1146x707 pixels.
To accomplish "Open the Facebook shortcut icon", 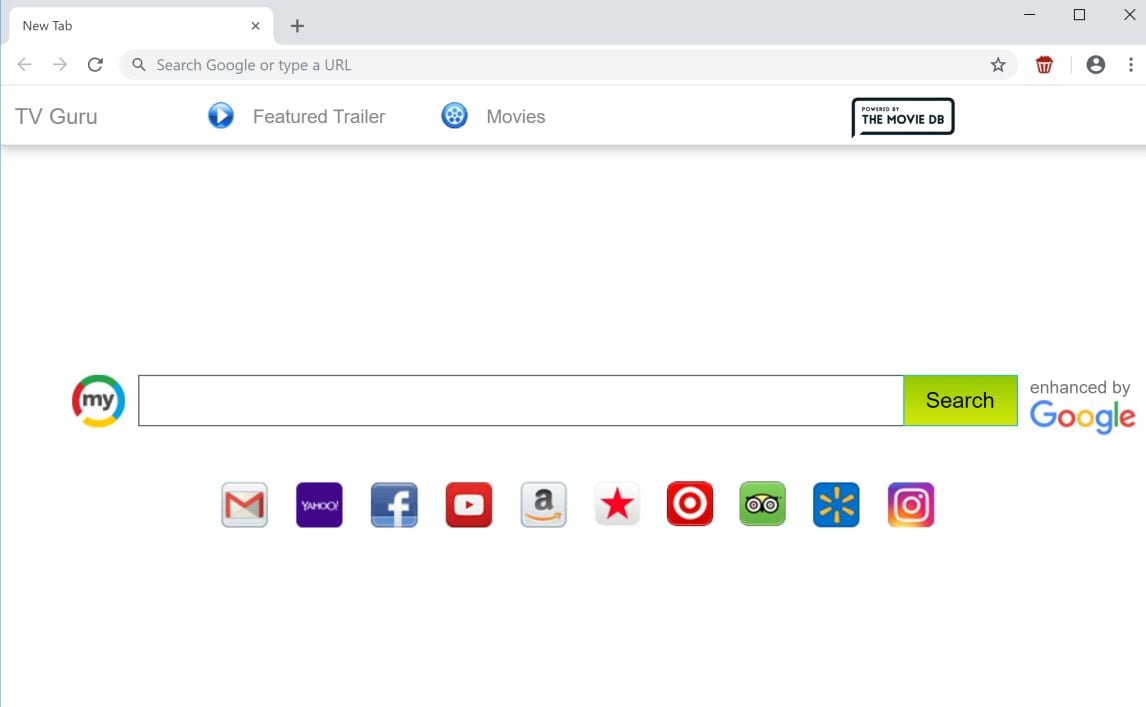I will [x=394, y=504].
